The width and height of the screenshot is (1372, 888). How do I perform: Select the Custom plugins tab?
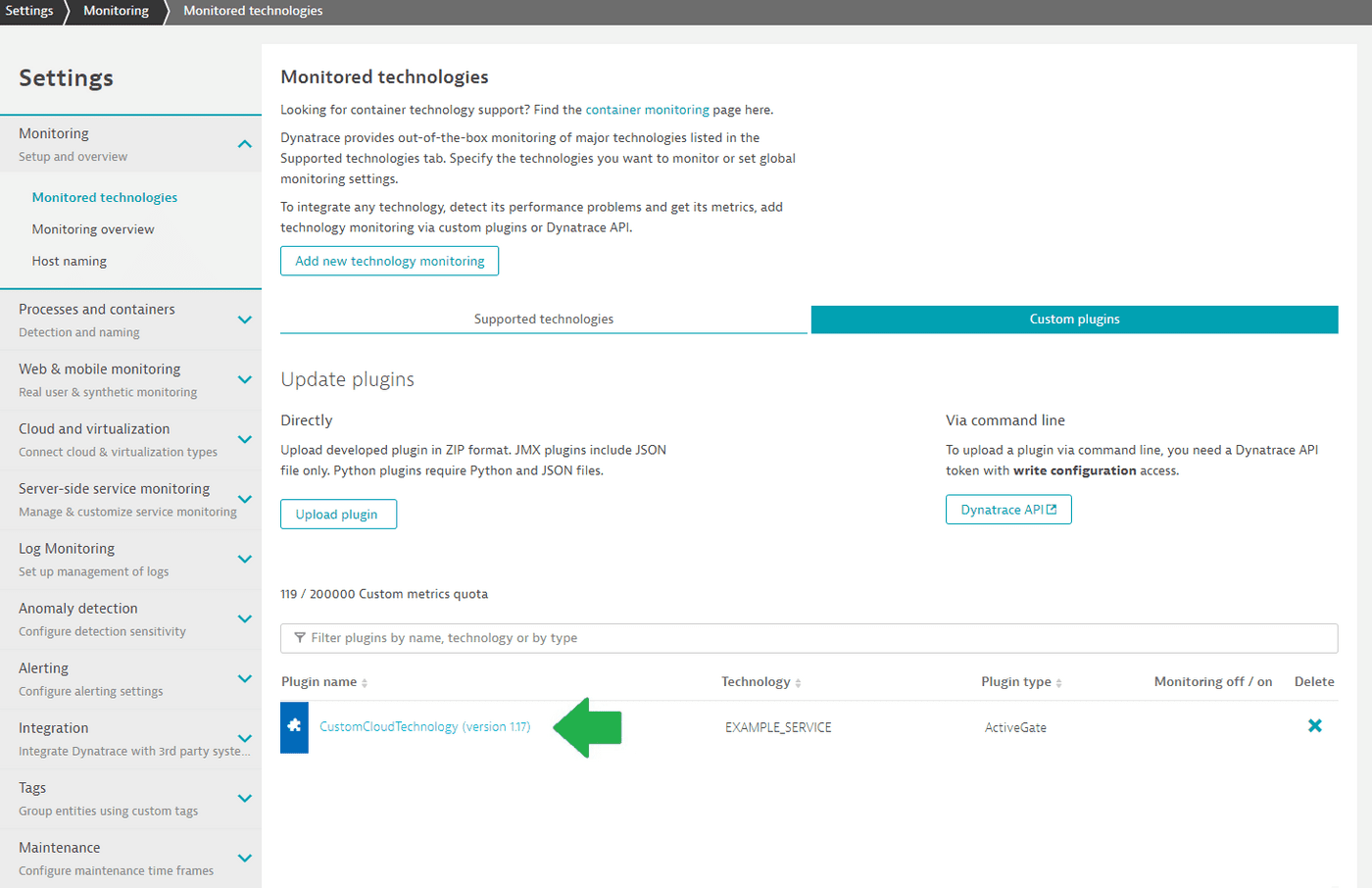pyautogui.click(x=1074, y=319)
